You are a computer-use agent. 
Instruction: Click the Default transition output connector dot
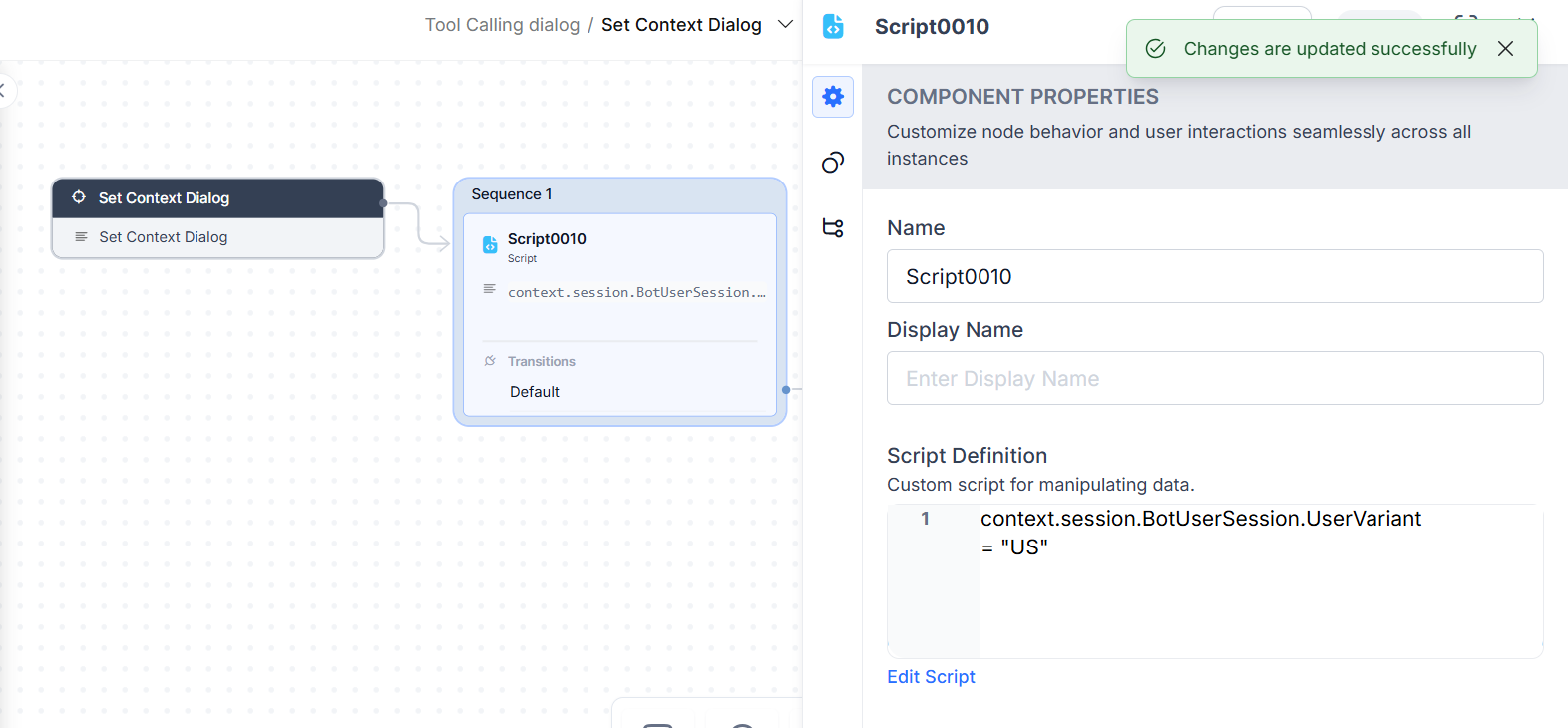click(x=786, y=390)
